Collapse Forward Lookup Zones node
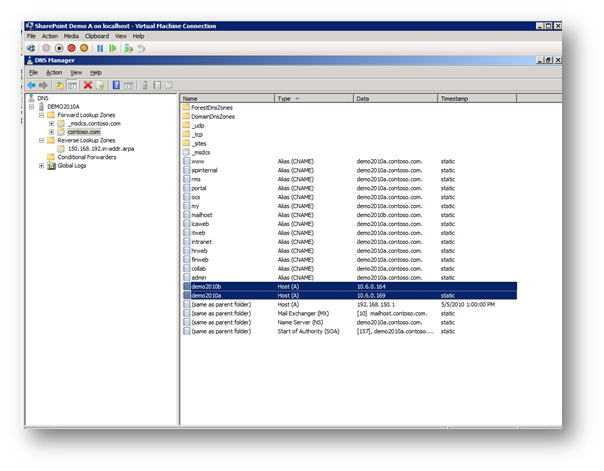604x471 pixels. (41, 115)
